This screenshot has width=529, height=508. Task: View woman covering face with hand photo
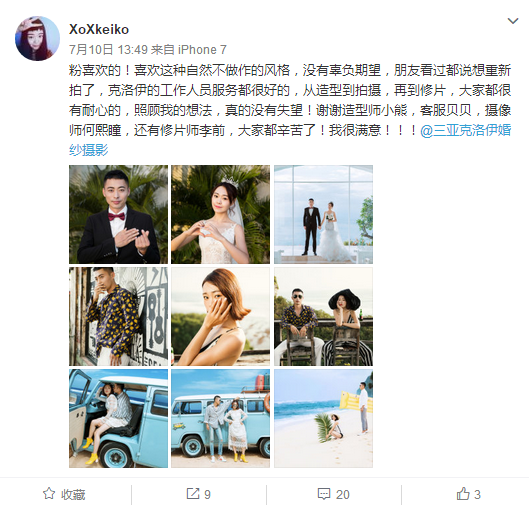click(x=221, y=316)
